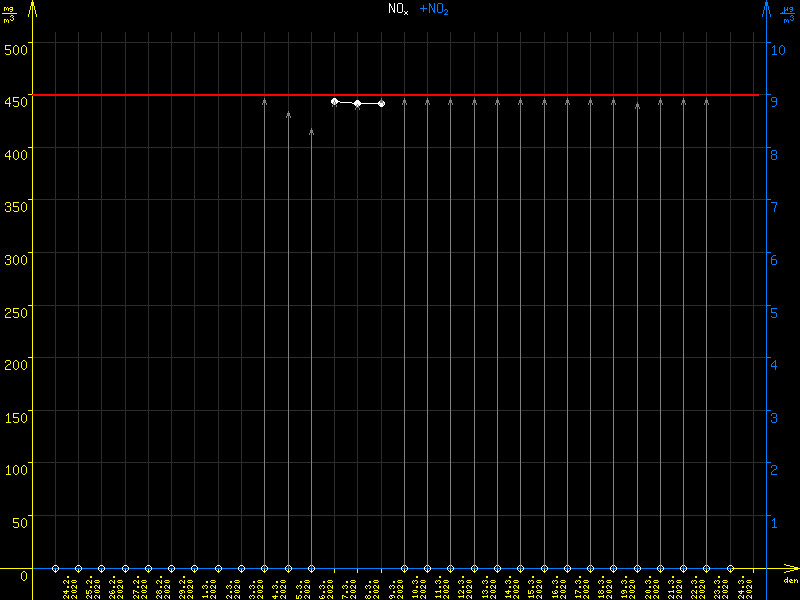Click the 1.3.2020 date label on x-axis
Viewport: 800px width, 600px height.
click(x=206, y=585)
